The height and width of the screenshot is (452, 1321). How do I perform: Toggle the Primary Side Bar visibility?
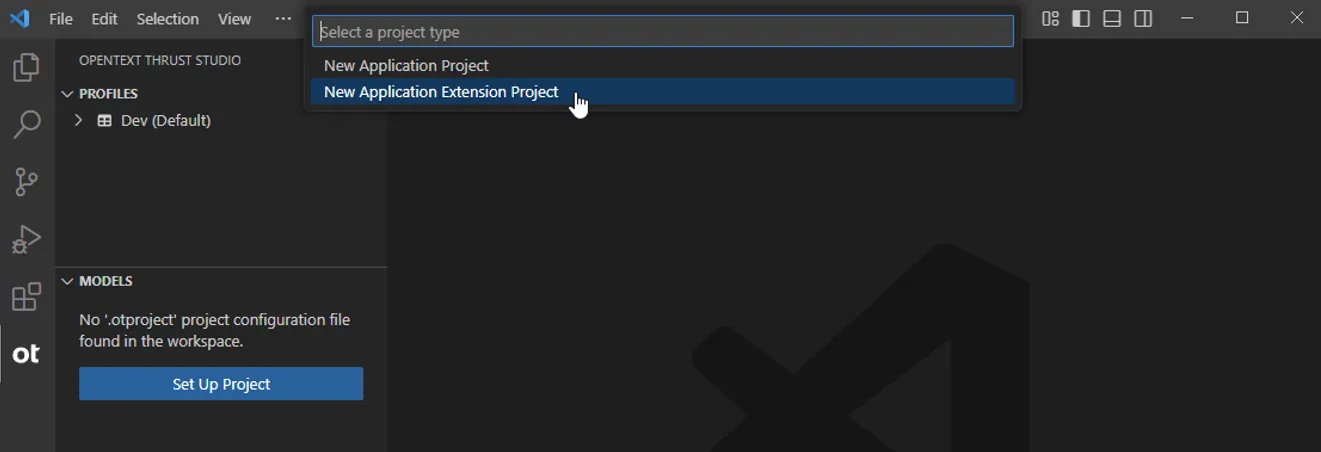click(x=1081, y=18)
